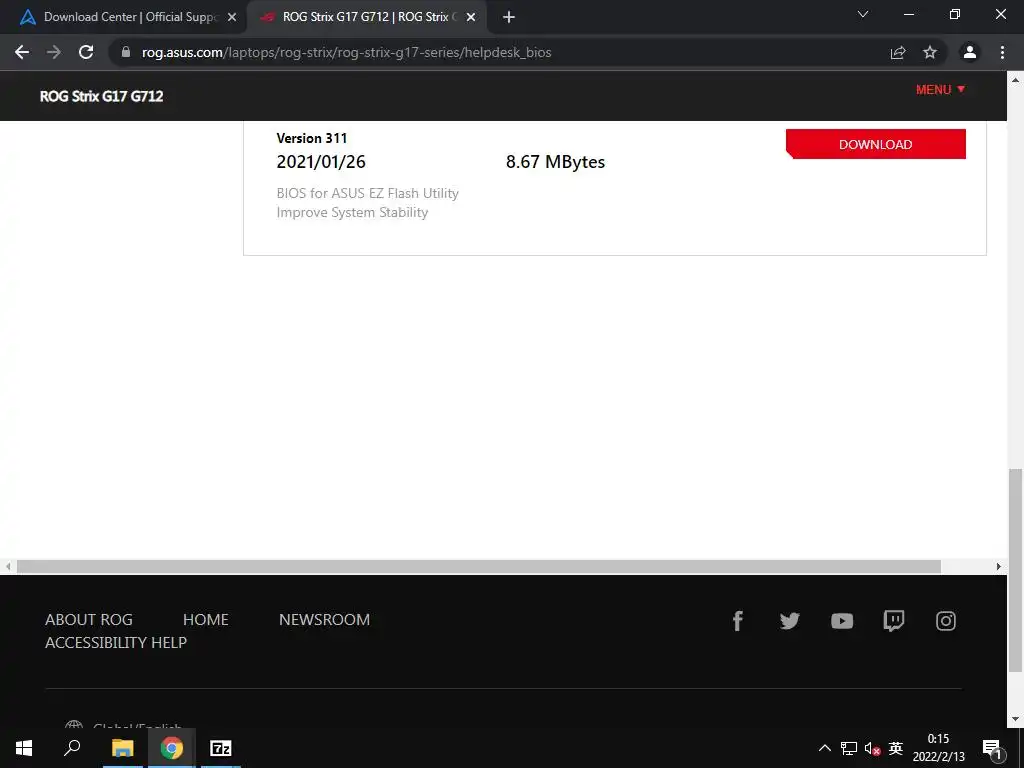1024x768 pixels.
Task: Click the address bar URL
Action: [x=346, y=52]
